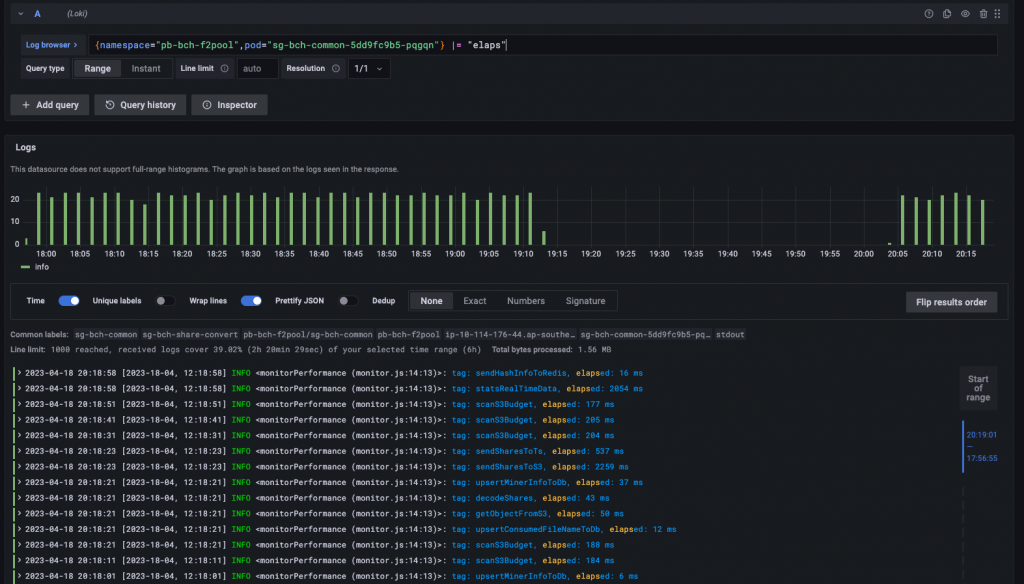
Task: Disable Wrap lines toggle
Action: [251, 301]
